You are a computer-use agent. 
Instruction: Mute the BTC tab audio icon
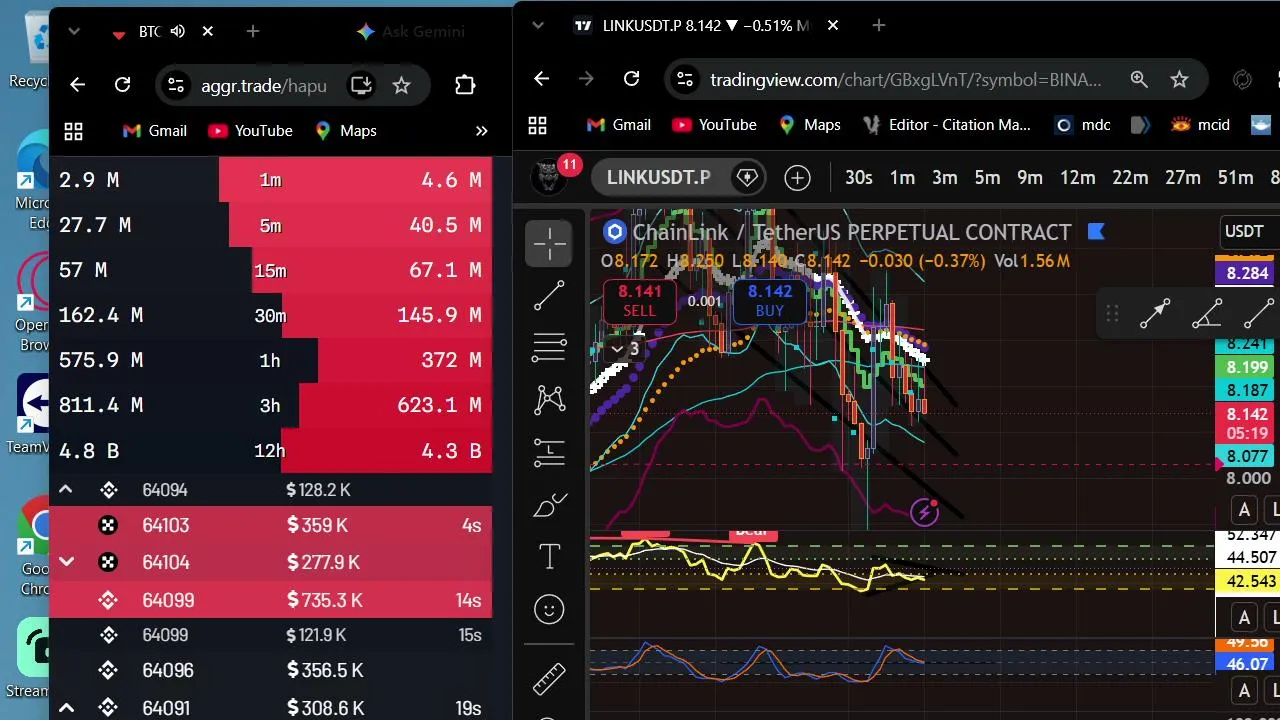click(178, 32)
